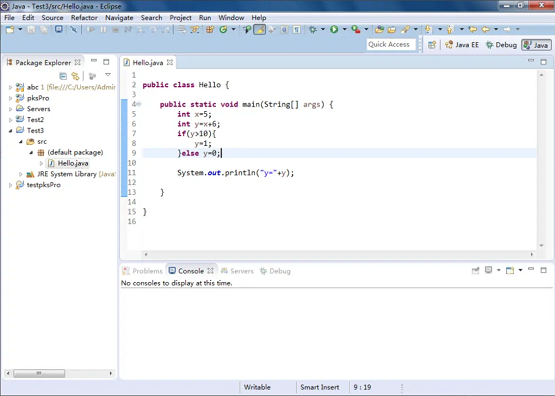Switch to the Debug perspective
This screenshot has height=396, width=555.
pos(501,45)
